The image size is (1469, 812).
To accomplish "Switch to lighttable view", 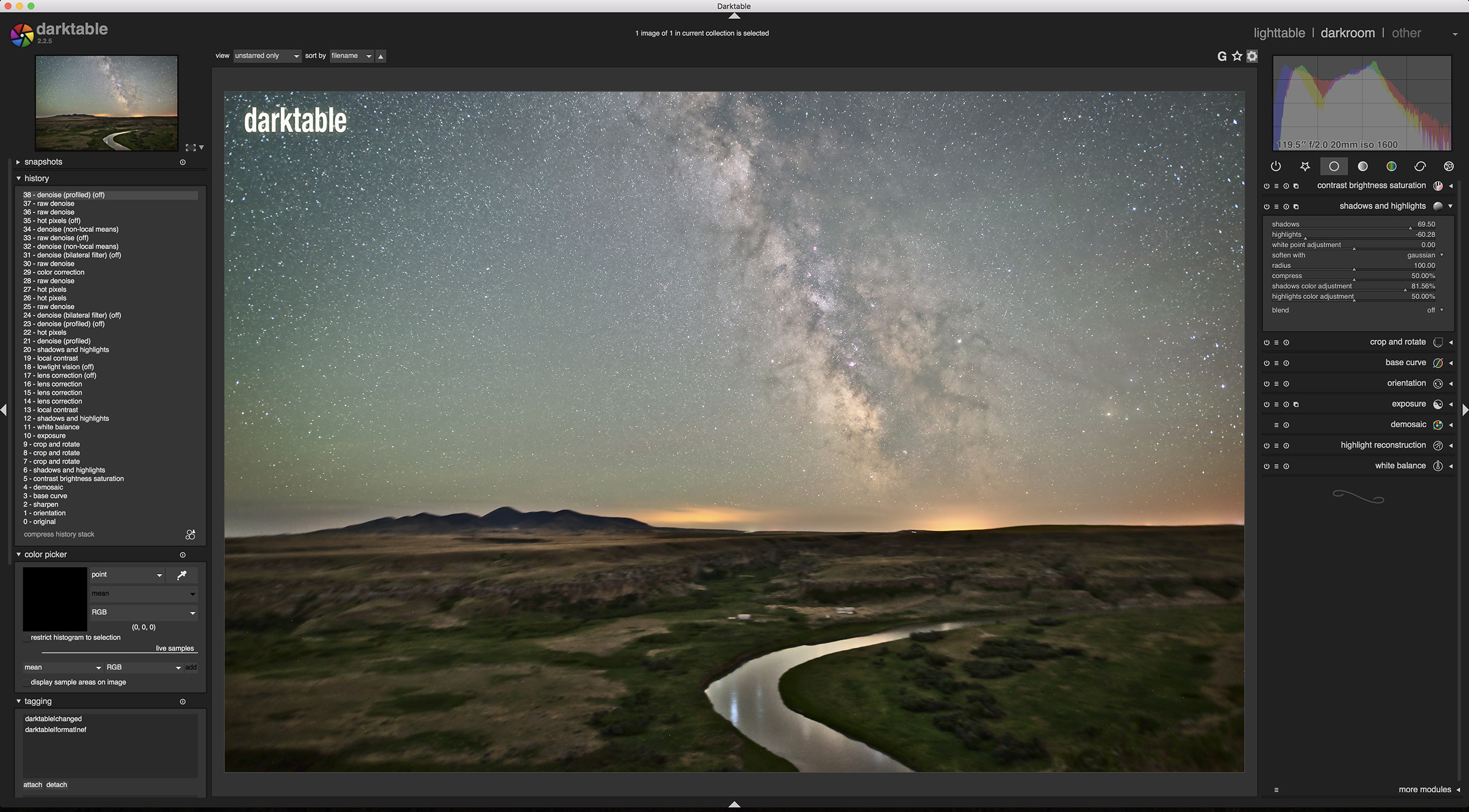I will [x=1279, y=33].
